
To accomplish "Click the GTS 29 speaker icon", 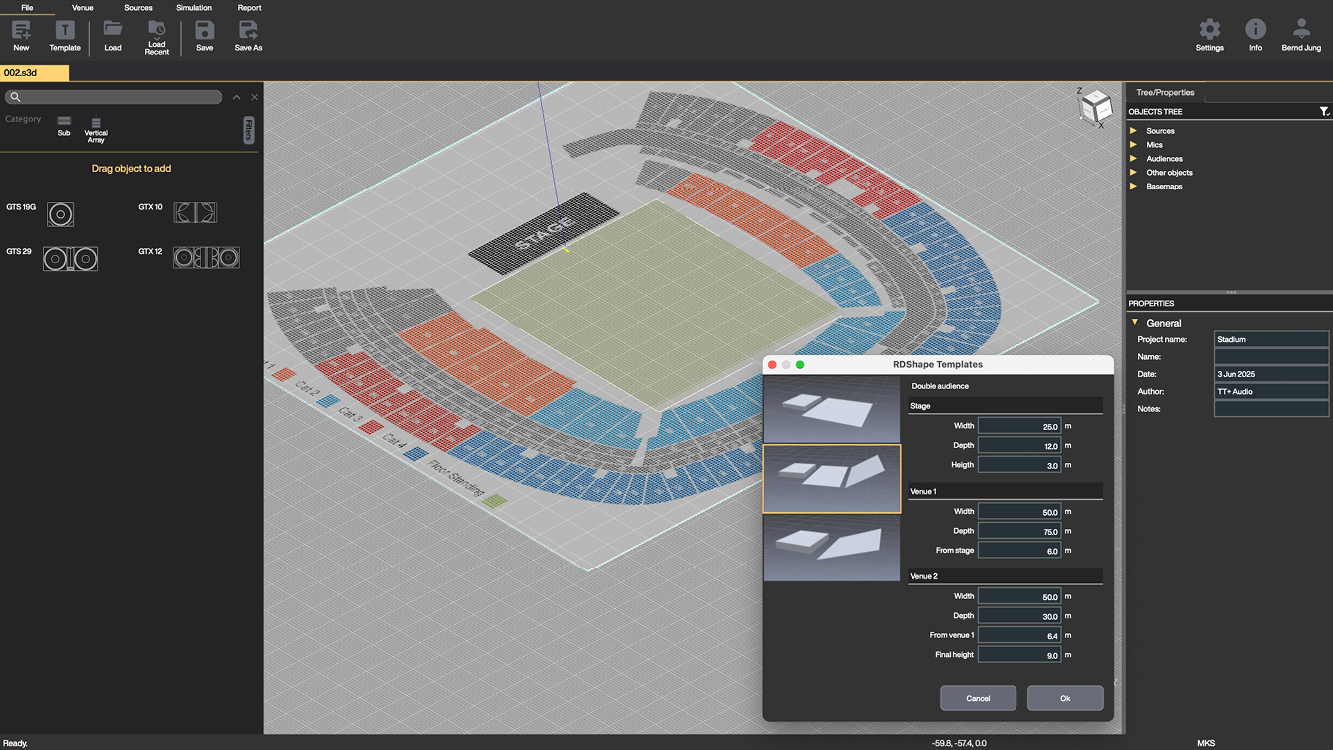I will click(70, 259).
